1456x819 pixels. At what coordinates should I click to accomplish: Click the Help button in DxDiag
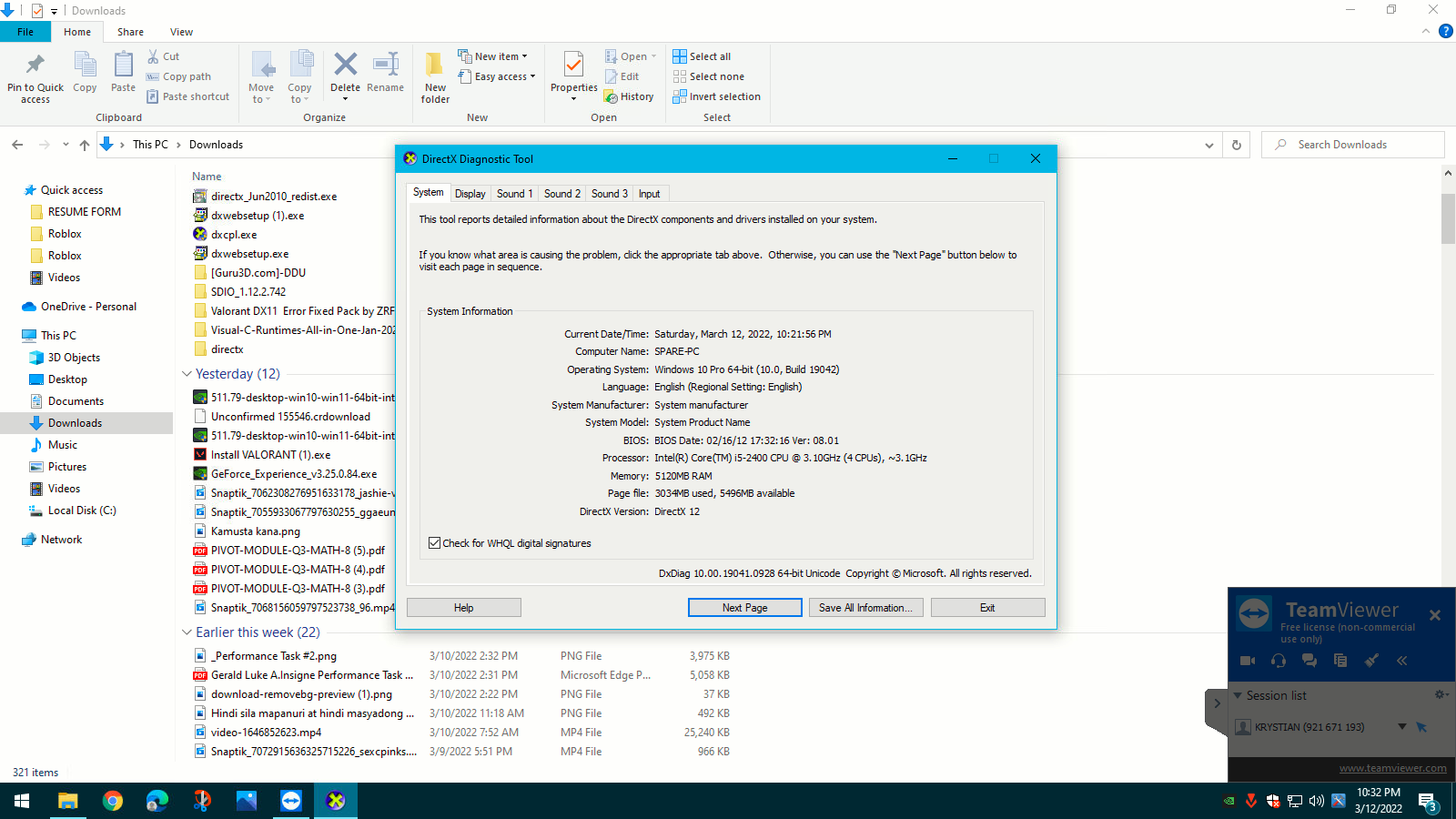[464, 608]
